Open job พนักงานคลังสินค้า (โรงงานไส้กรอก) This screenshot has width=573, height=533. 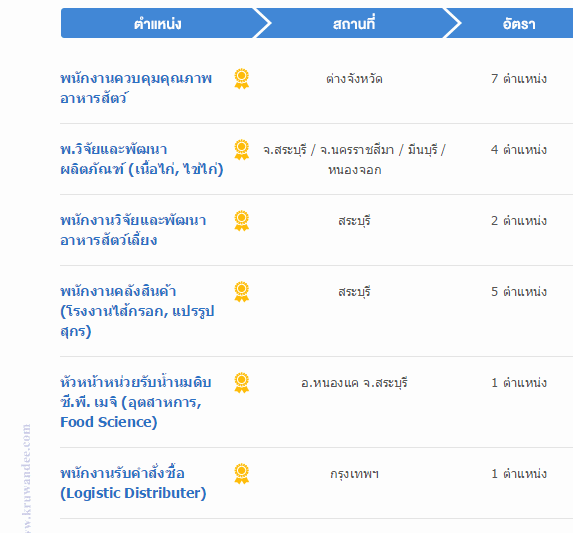coord(137,311)
